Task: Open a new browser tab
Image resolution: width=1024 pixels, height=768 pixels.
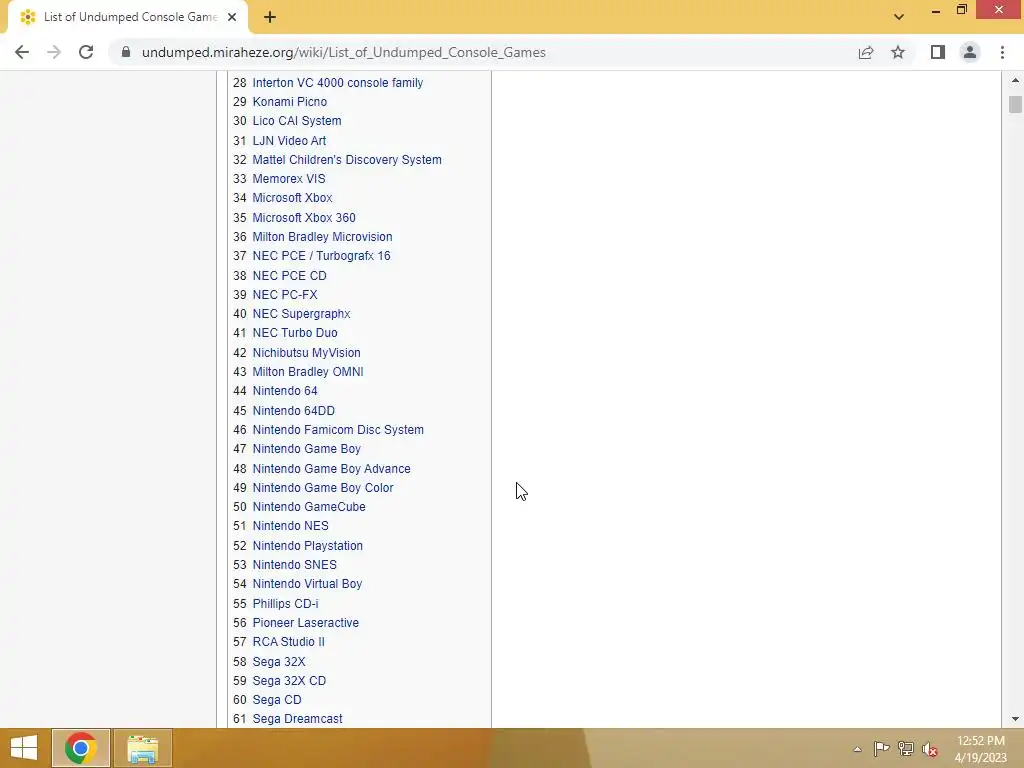Action: pyautogui.click(x=270, y=17)
